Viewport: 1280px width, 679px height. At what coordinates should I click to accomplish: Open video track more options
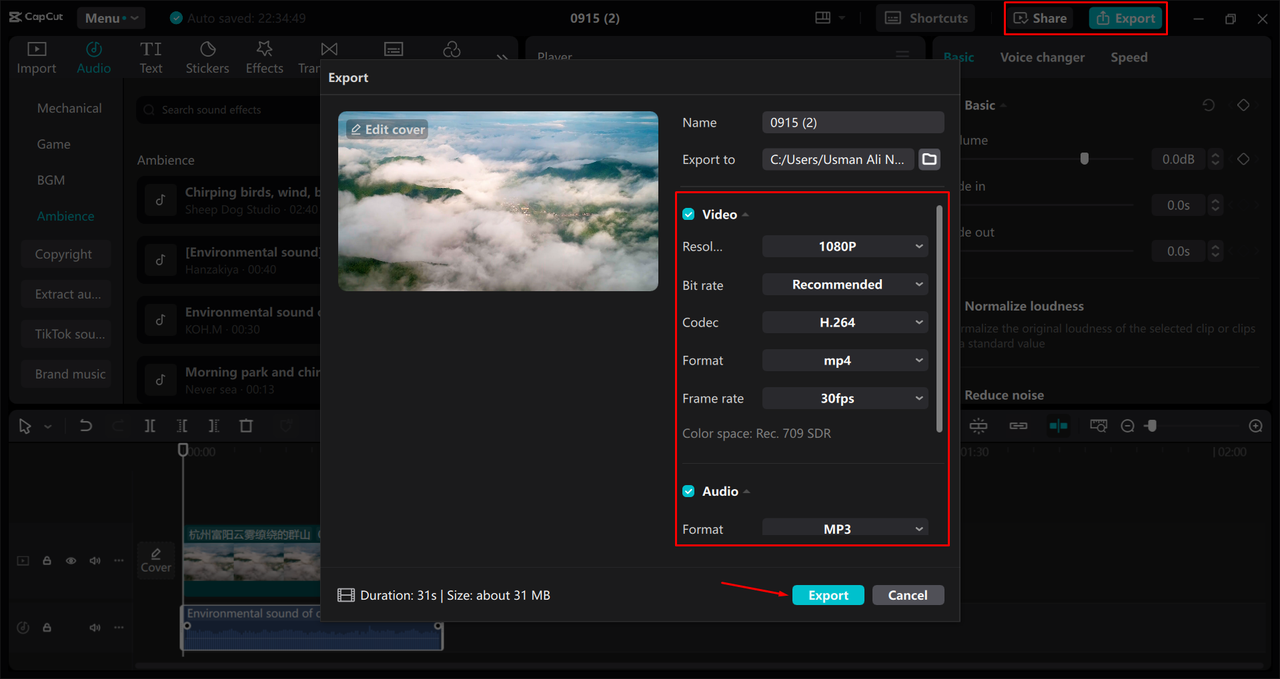[119, 561]
